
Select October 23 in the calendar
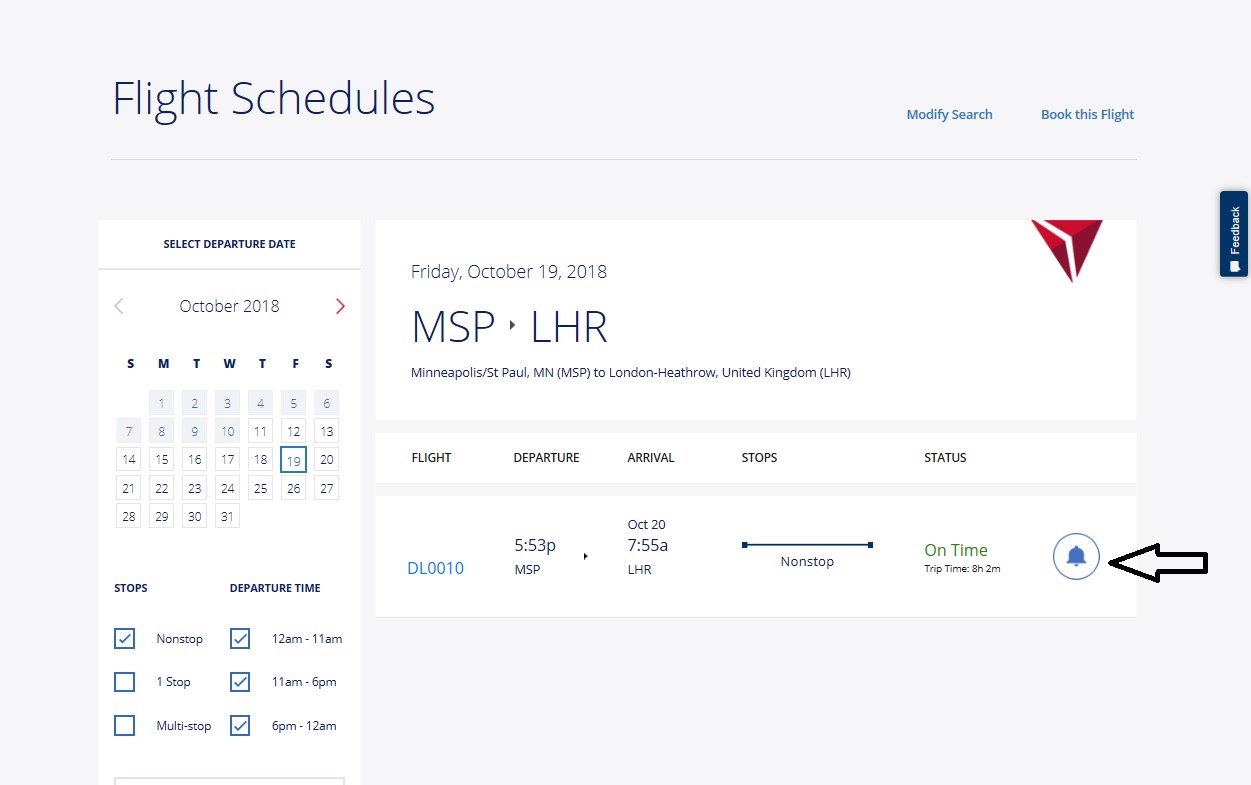194,488
